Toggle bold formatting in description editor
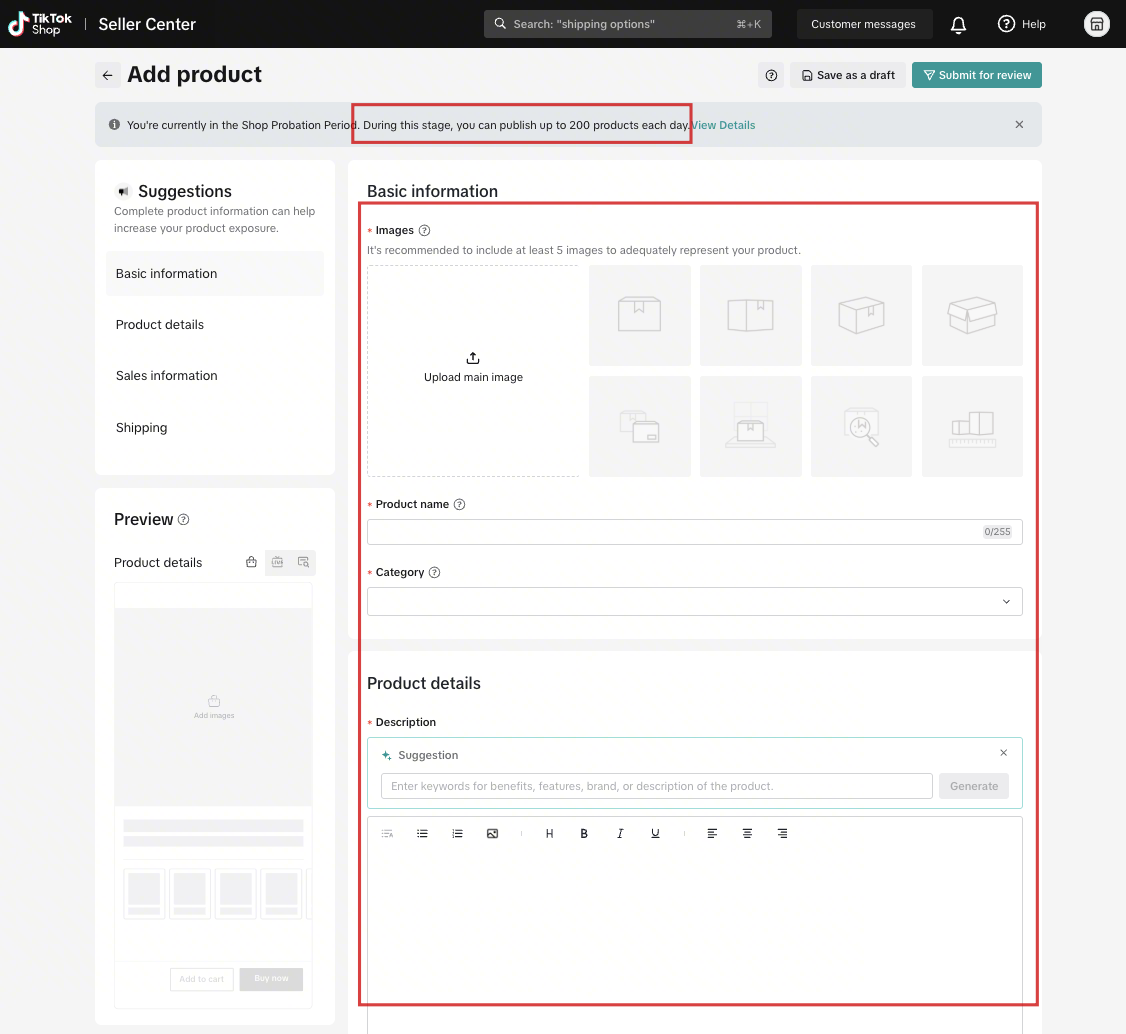The width and height of the screenshot is (1126, 1034). click(x=584, y=834)
